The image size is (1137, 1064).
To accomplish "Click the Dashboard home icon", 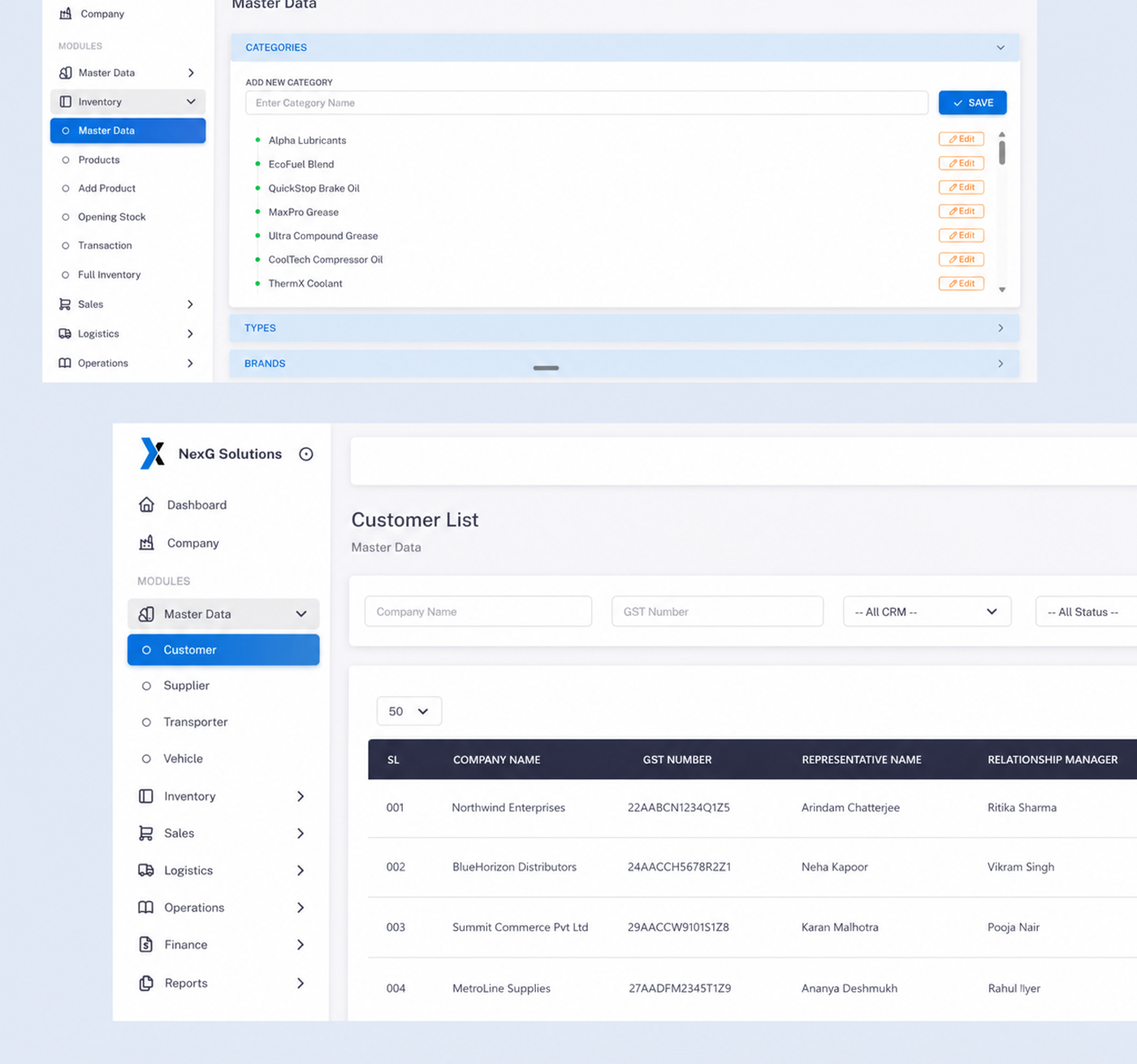I will click(x=146, y=504).
